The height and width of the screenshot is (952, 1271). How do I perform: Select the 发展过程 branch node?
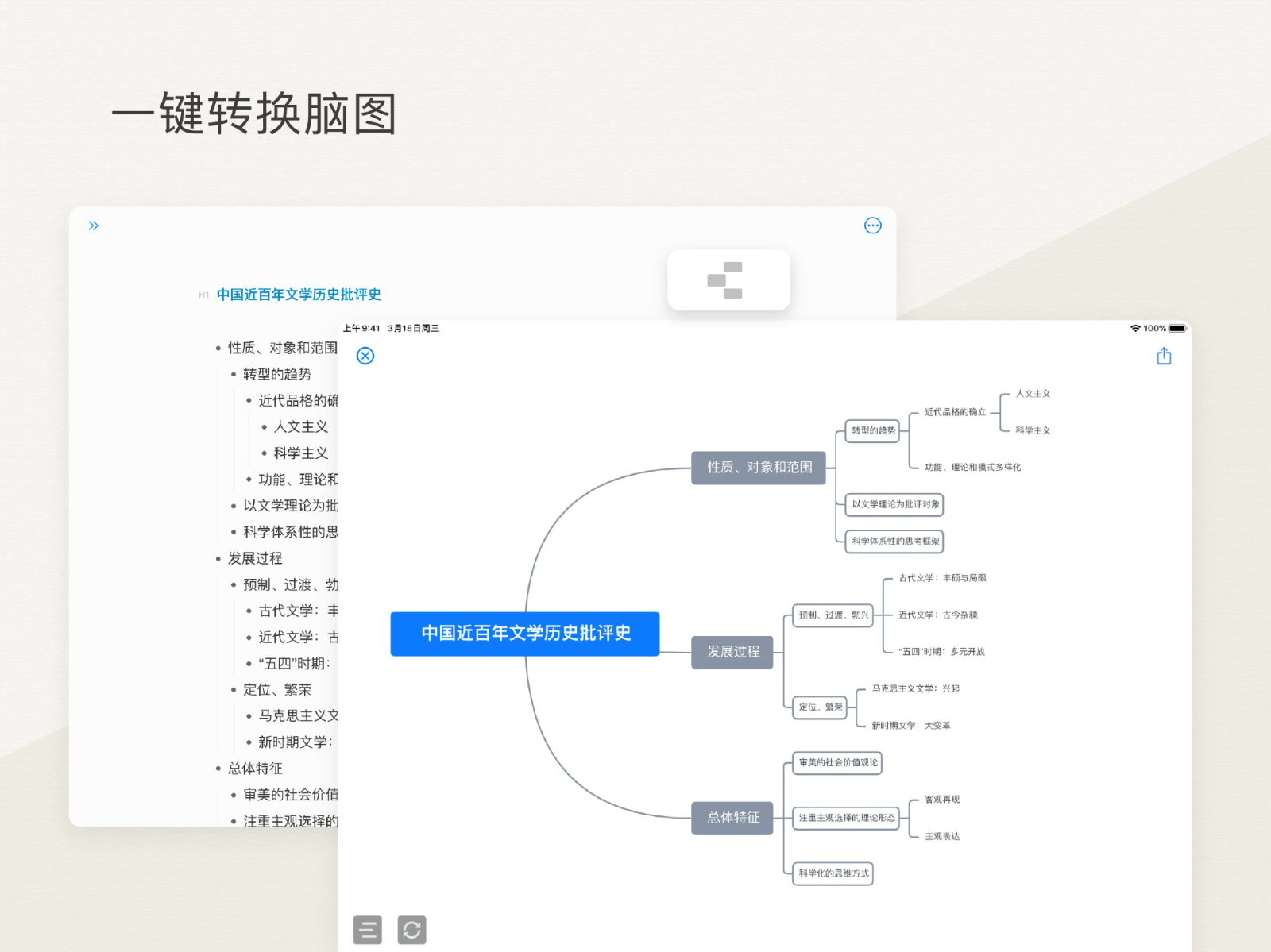[732, 652]
